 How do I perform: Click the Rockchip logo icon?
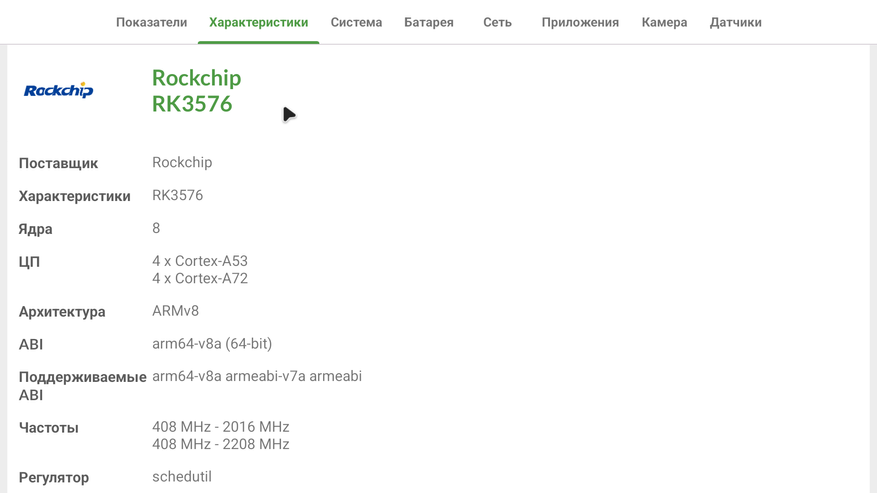[58, 91]
